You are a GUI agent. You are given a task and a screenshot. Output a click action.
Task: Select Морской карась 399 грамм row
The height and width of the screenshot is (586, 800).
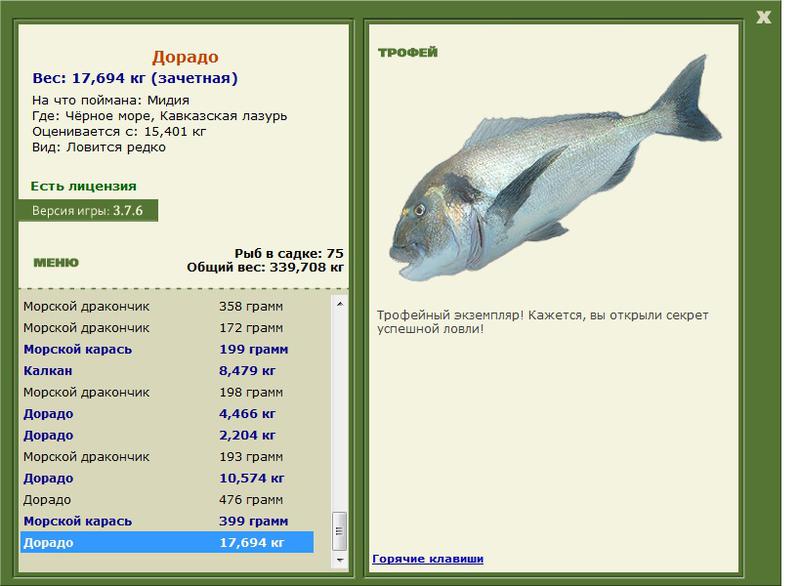pos(167,521)
